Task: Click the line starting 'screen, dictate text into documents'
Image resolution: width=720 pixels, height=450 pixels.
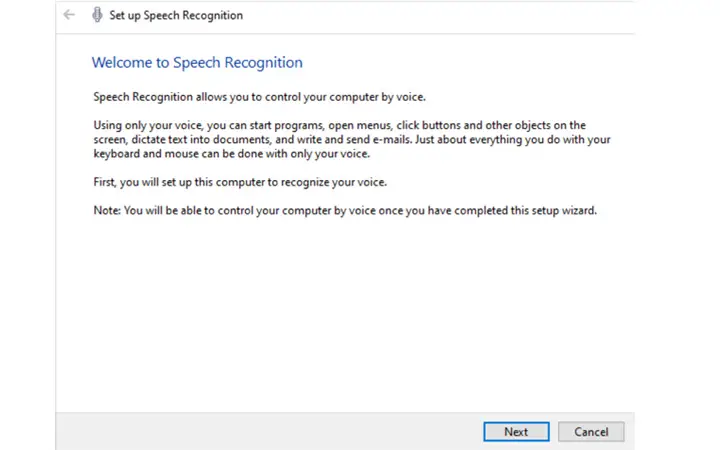Action: click(352, 139)
